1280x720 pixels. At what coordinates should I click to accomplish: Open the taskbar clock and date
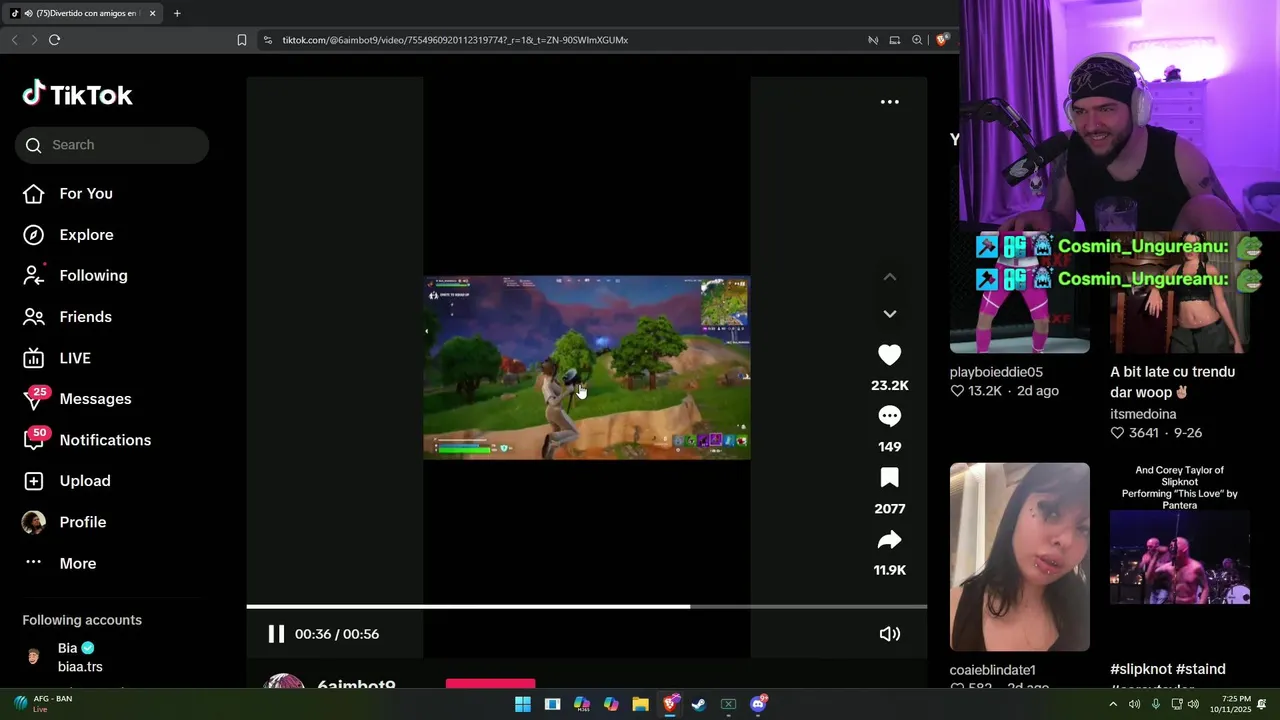(1230, 704)
